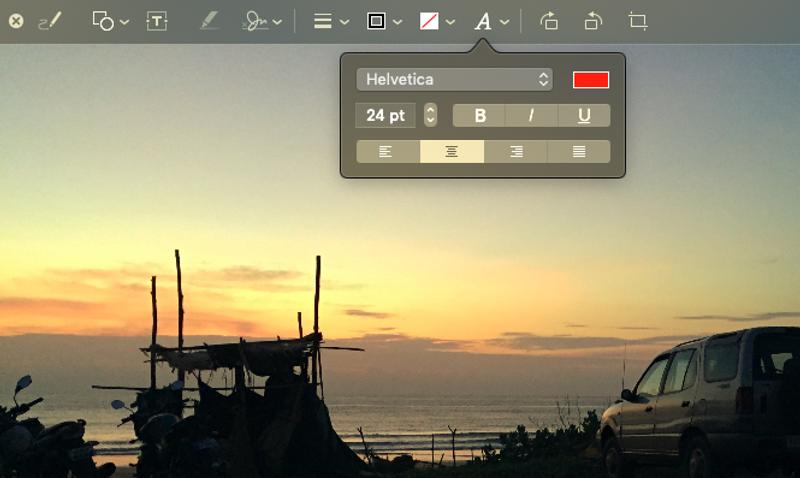Viewport: 800px width, 478px height.
Task: Click the 24 pt font size field
Action: coord(386,115)
